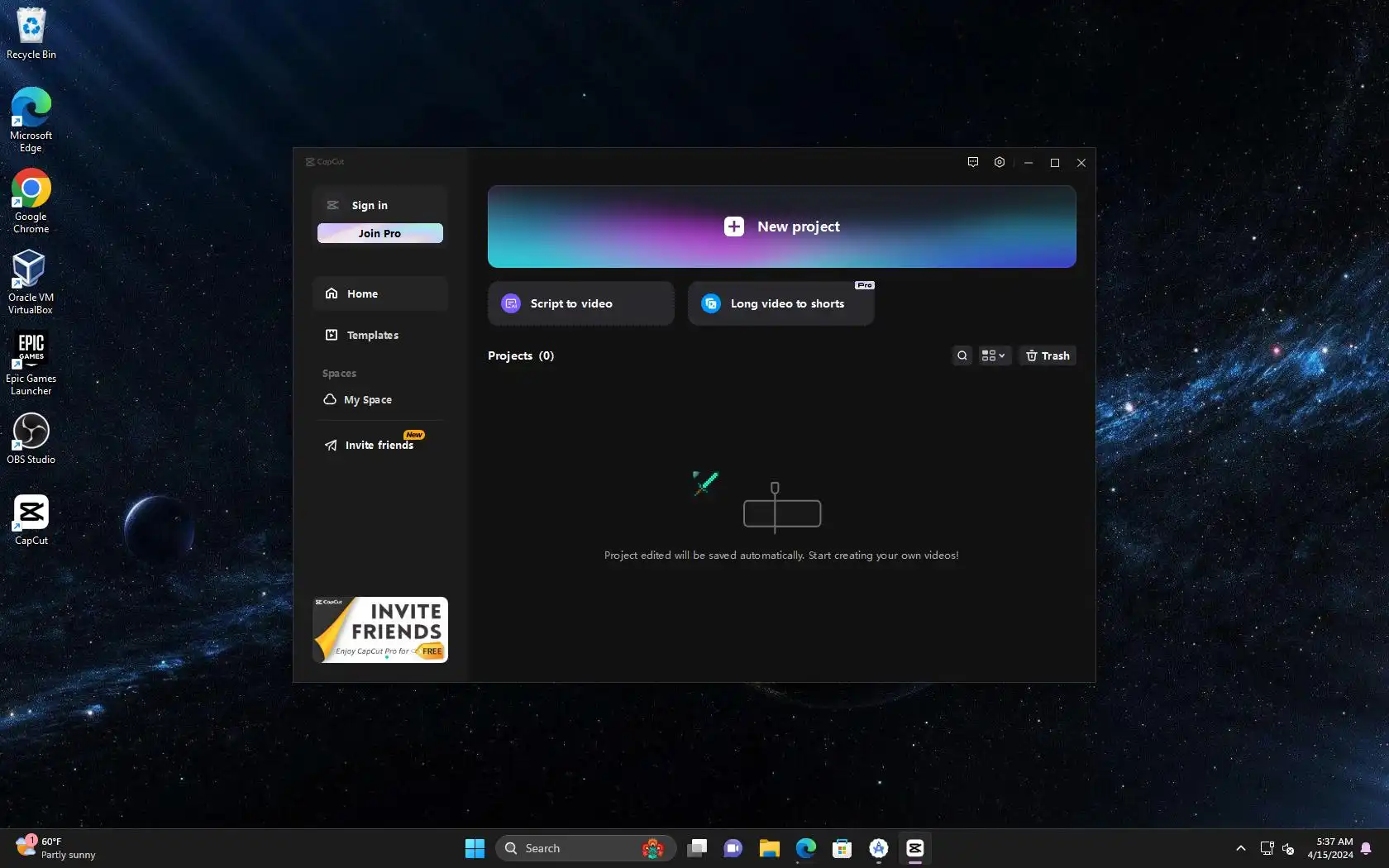The width and height of the screenshot is (1389, 868).
Task: Click the My Space cloud icon
Action: (330, 399)
